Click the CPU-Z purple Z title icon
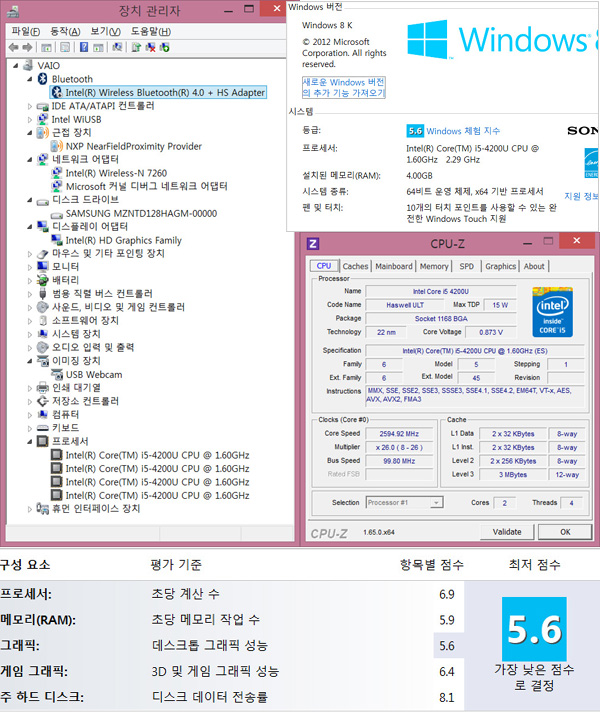 313,244
